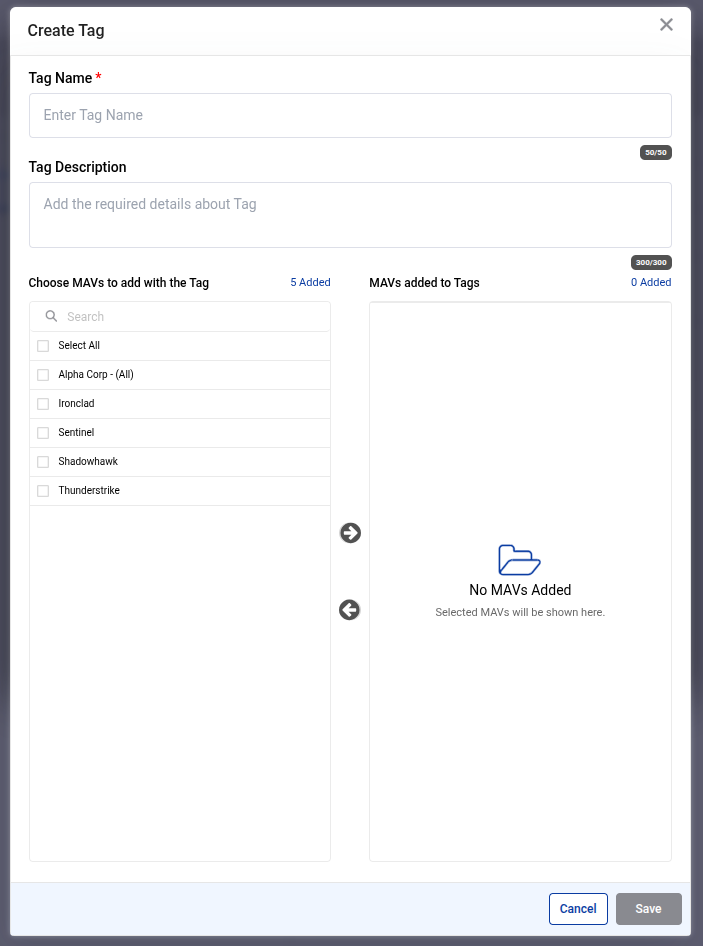The height and width of the screenshot is (946, 703).
Task: Enable the Ironclad checkbox
Action: [x=43, y=404]
